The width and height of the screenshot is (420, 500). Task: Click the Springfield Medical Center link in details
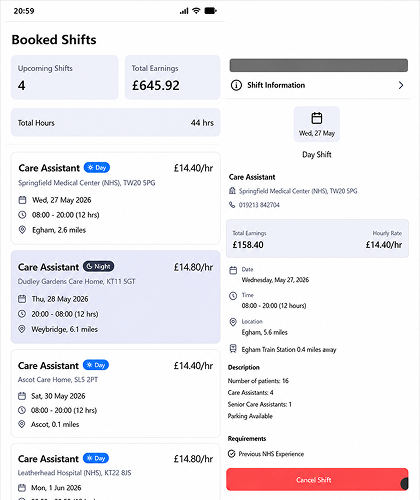(x=298, y=191)
